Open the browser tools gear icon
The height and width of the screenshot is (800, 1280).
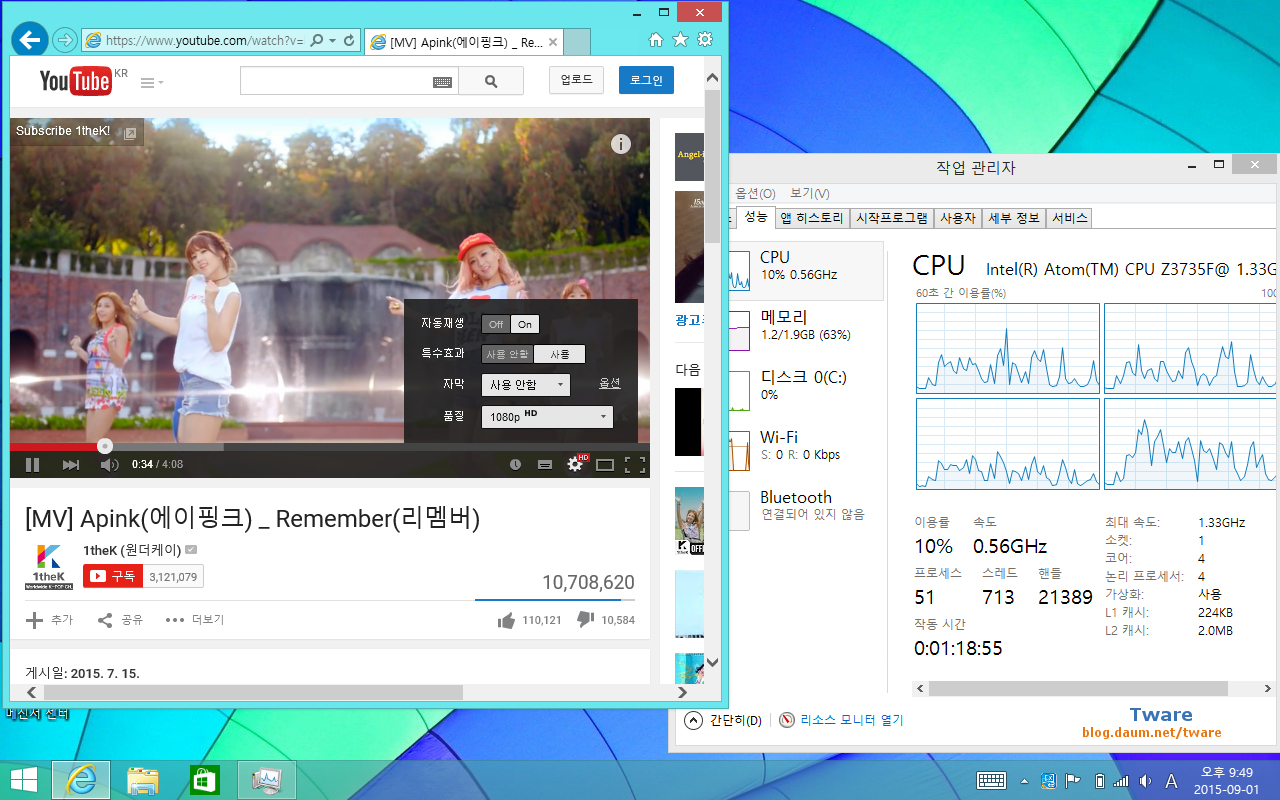click(705, 40)
